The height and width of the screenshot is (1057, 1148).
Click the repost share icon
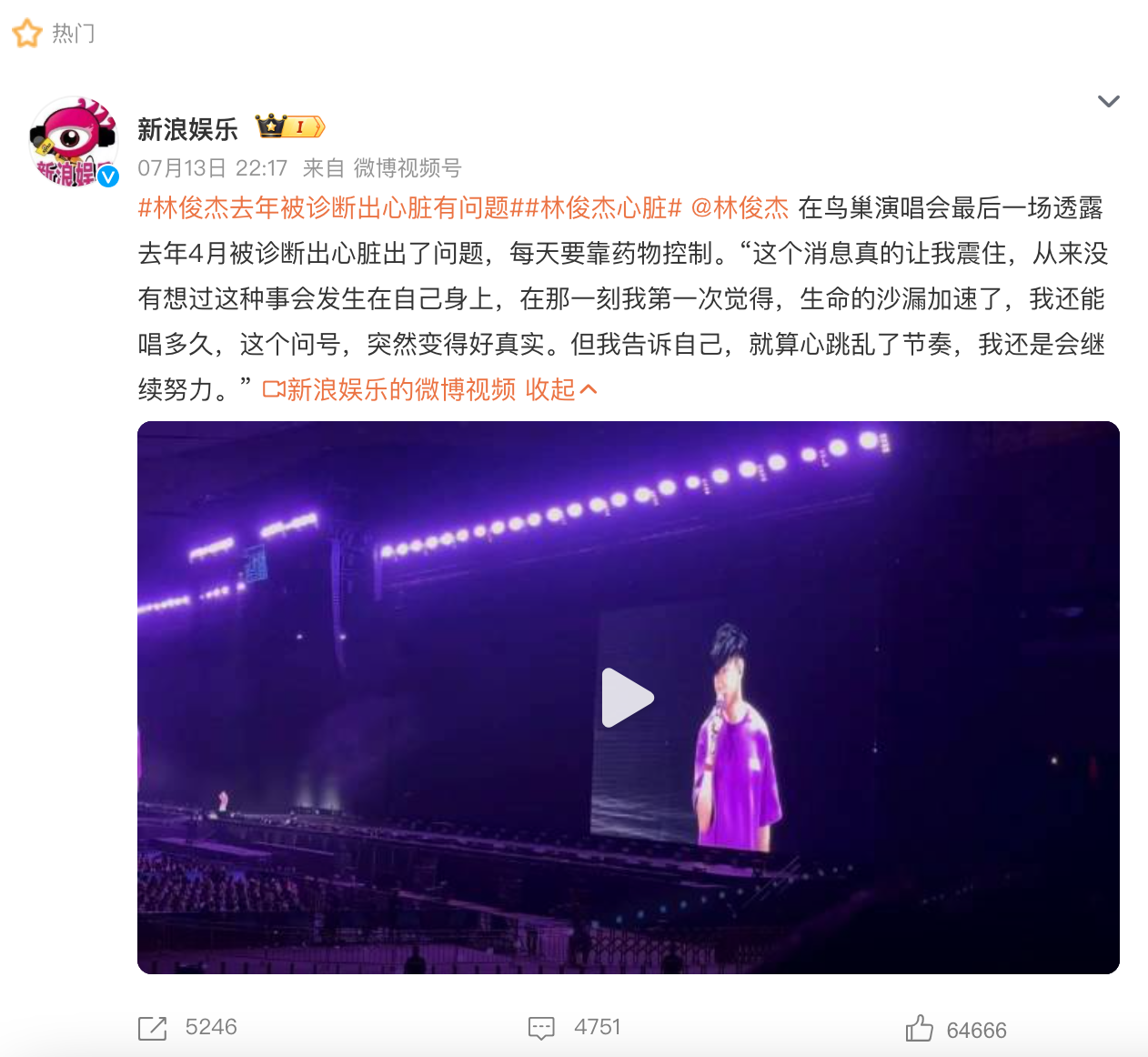[x=153, y=1029]
